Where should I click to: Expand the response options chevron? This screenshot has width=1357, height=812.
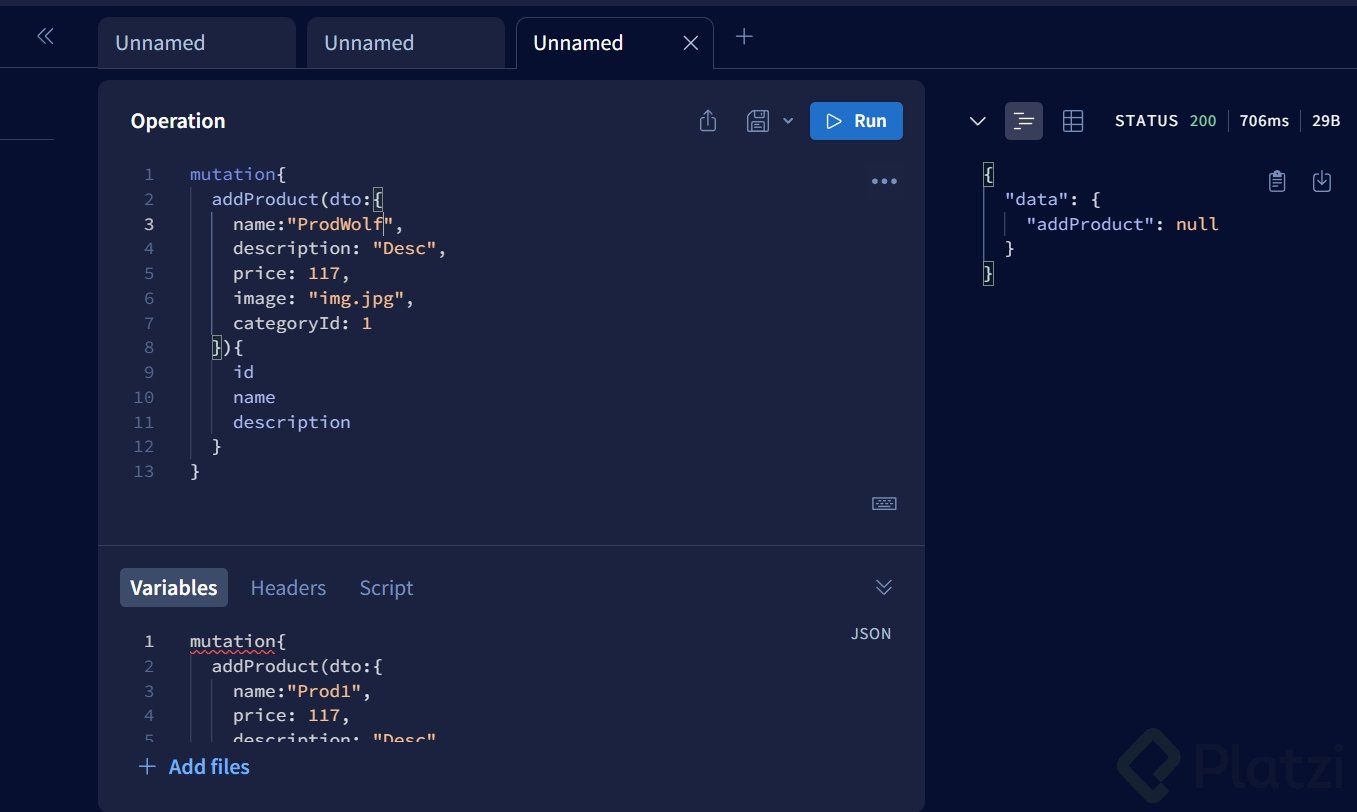978,121
